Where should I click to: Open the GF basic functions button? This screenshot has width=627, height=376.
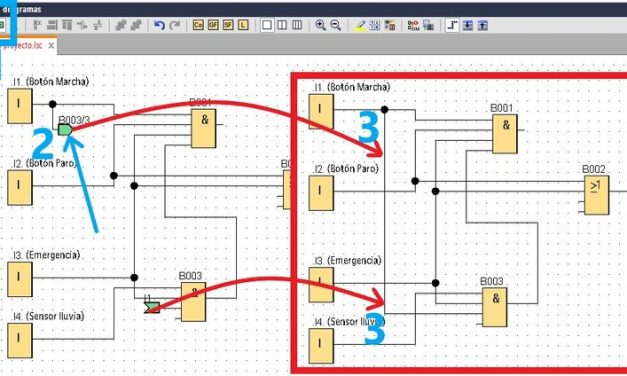213,25
